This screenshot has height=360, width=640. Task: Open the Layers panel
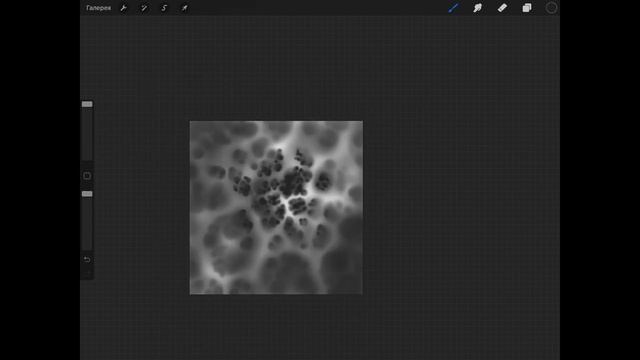(x=527, y=8)
